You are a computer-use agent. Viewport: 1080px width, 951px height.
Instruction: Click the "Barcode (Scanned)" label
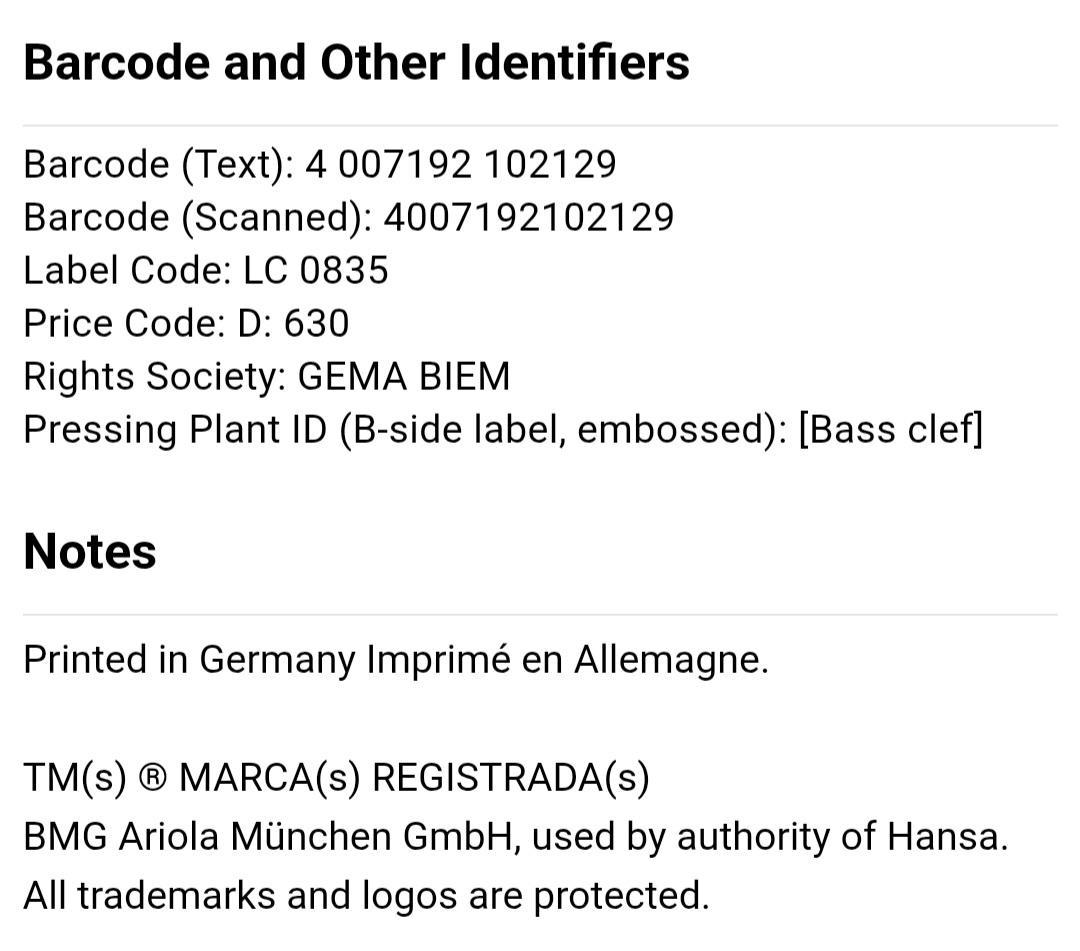197,218
